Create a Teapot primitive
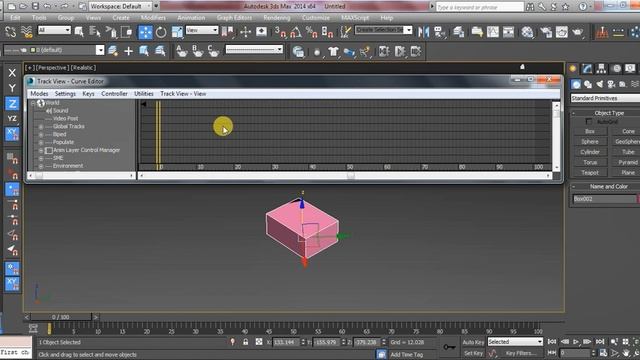 590,173
